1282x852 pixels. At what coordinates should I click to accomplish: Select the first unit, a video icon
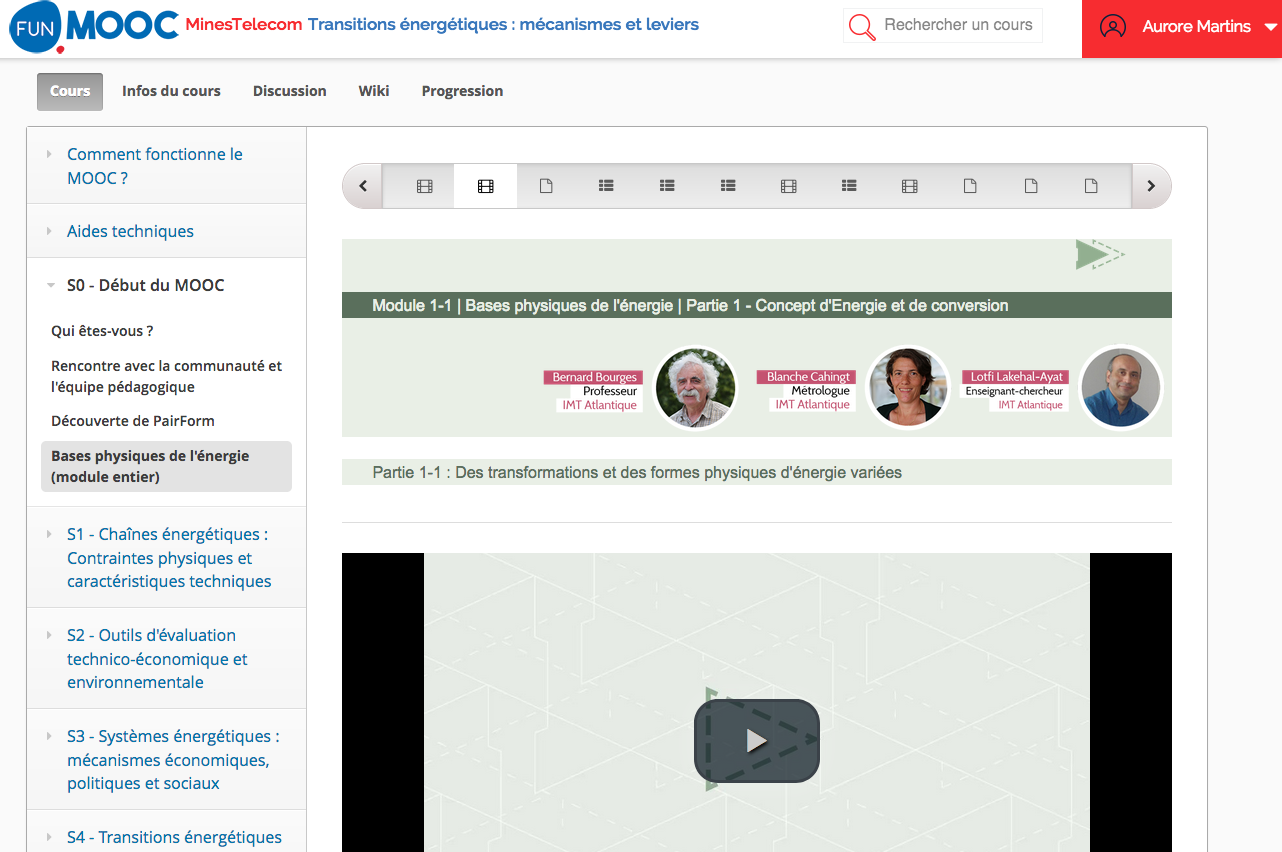coord(424,186)
